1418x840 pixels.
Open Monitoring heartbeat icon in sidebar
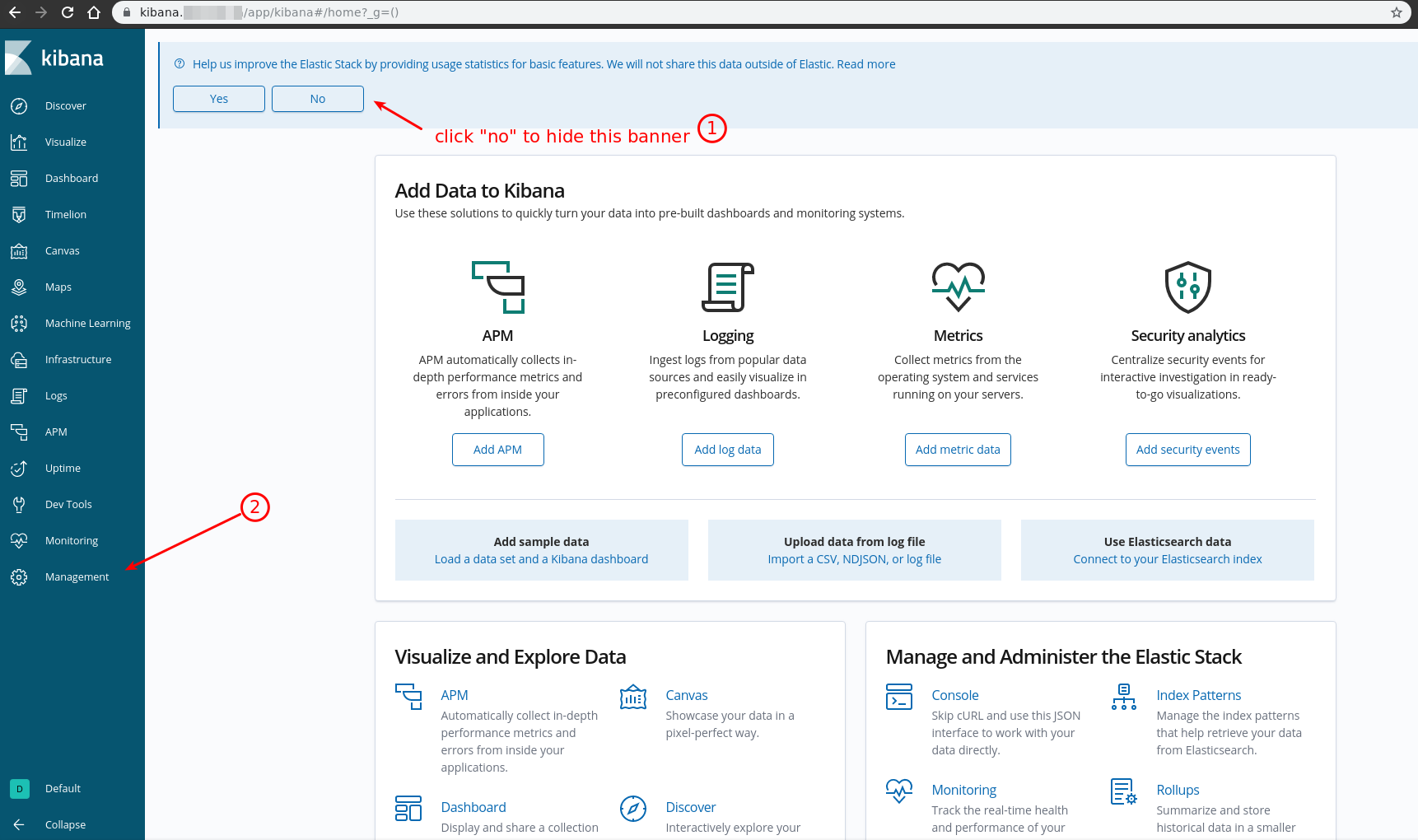[19, 541]
